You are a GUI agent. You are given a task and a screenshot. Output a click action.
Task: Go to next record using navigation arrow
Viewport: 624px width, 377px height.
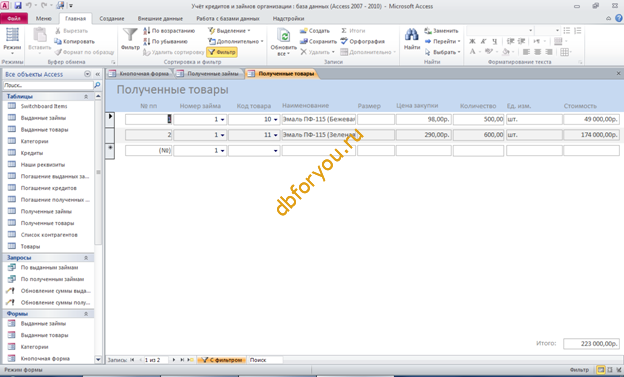(174, 360)
